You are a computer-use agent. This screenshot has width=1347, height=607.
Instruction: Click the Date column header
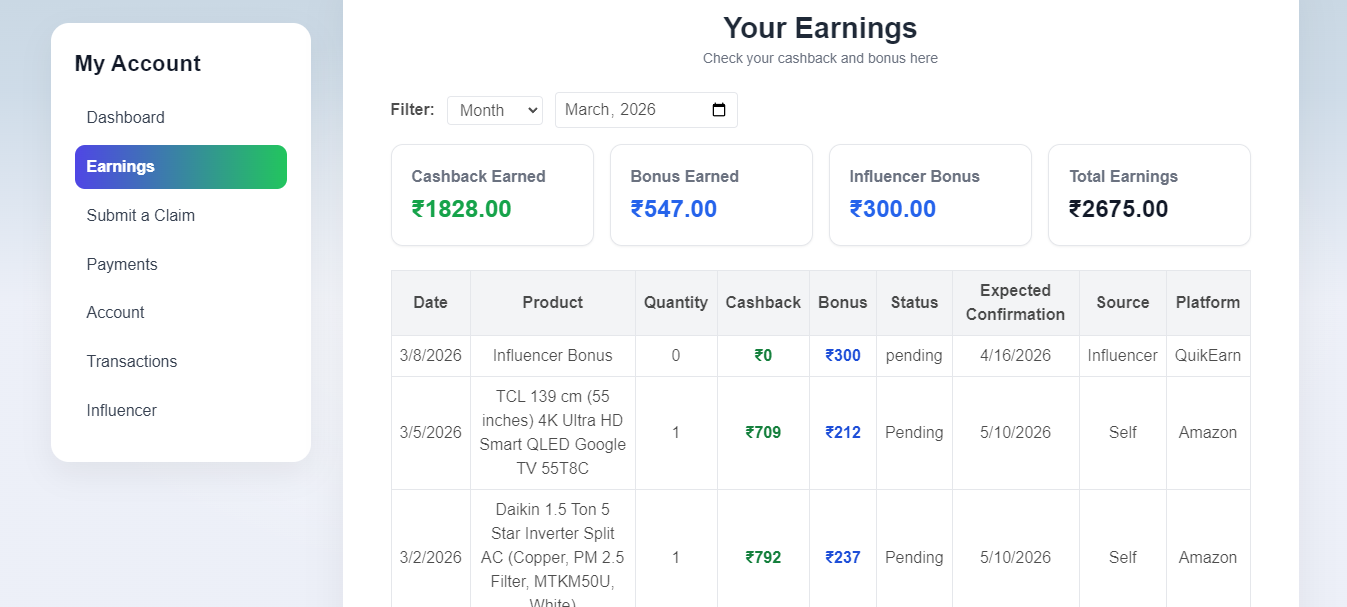coord(430,302)
